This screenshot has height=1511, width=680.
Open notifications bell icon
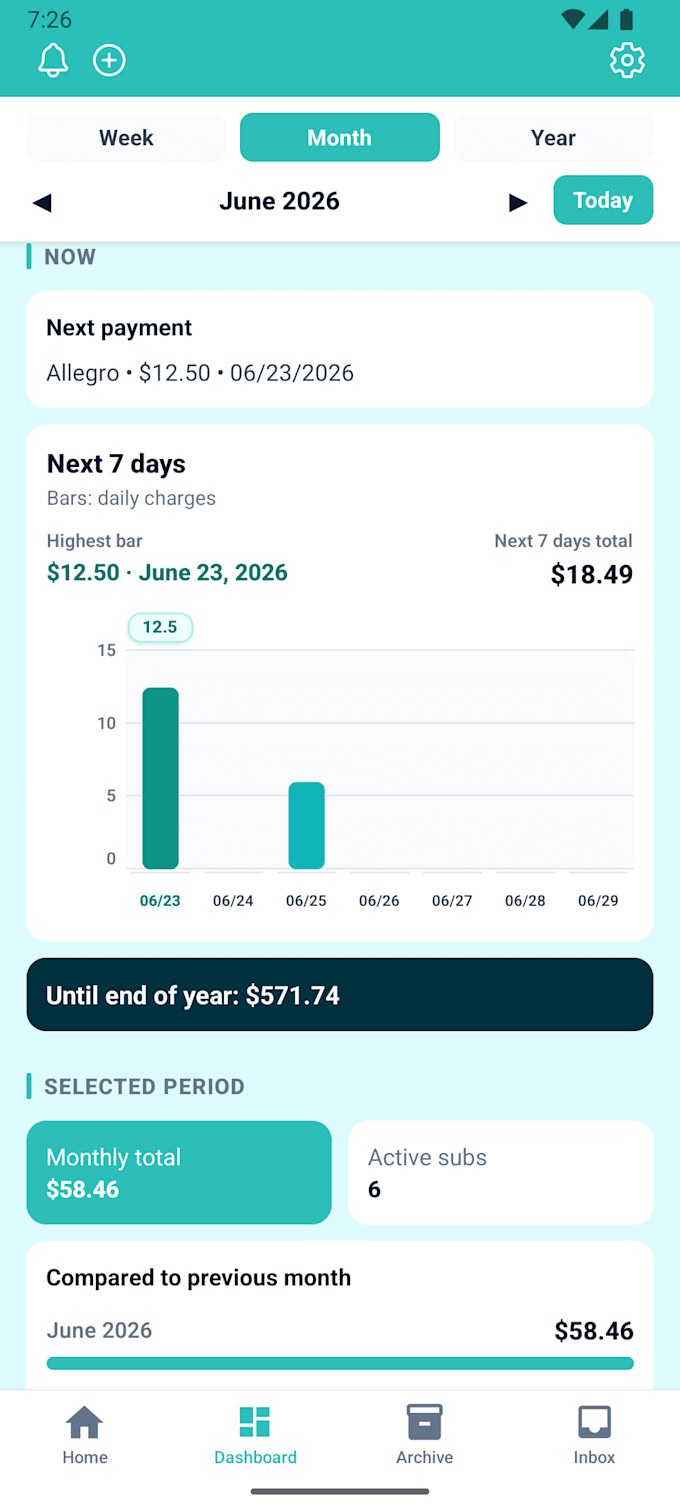[x=53, y=61]
